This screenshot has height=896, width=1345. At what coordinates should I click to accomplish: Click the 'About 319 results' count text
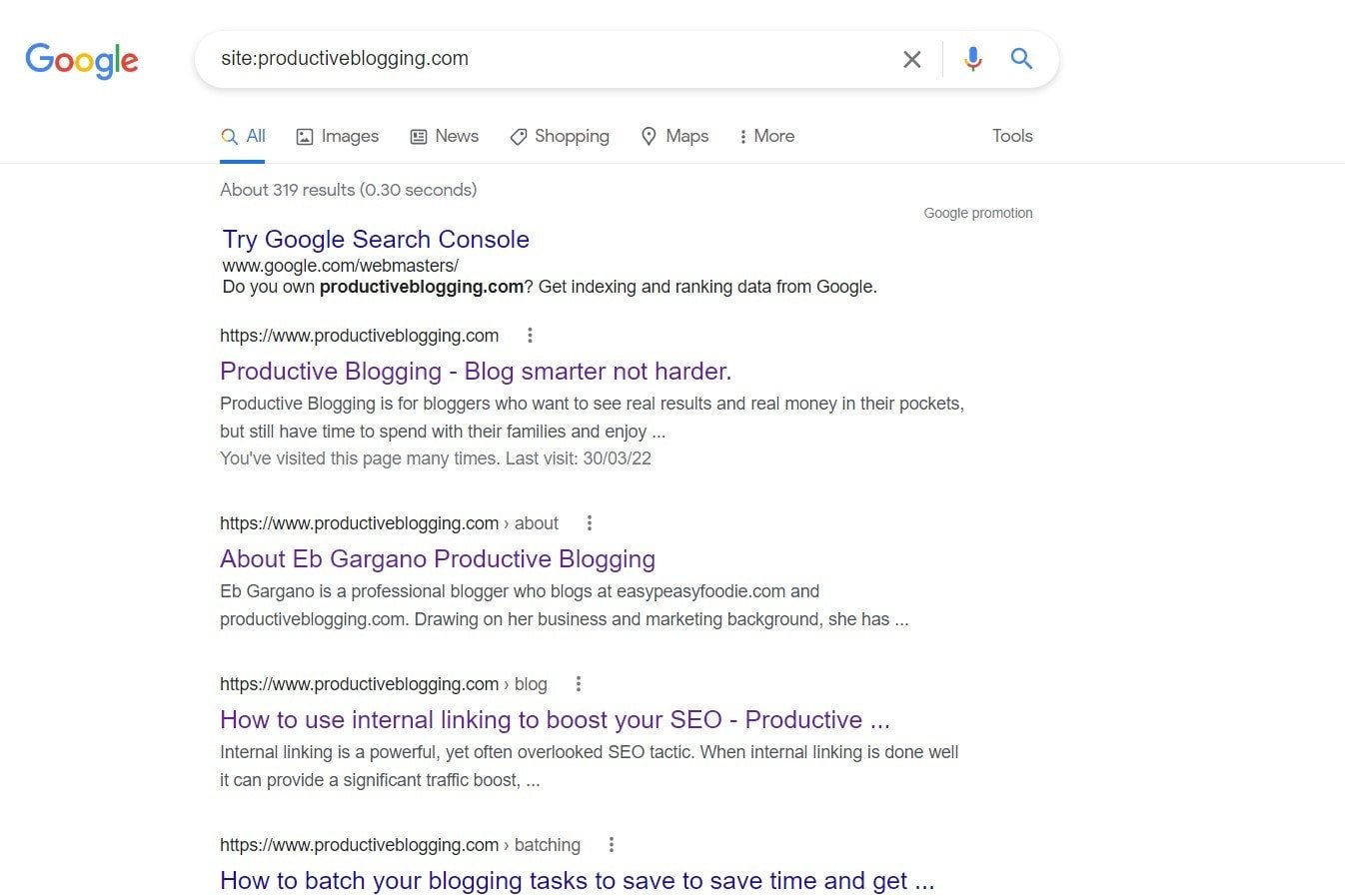(x=349, y=190)
